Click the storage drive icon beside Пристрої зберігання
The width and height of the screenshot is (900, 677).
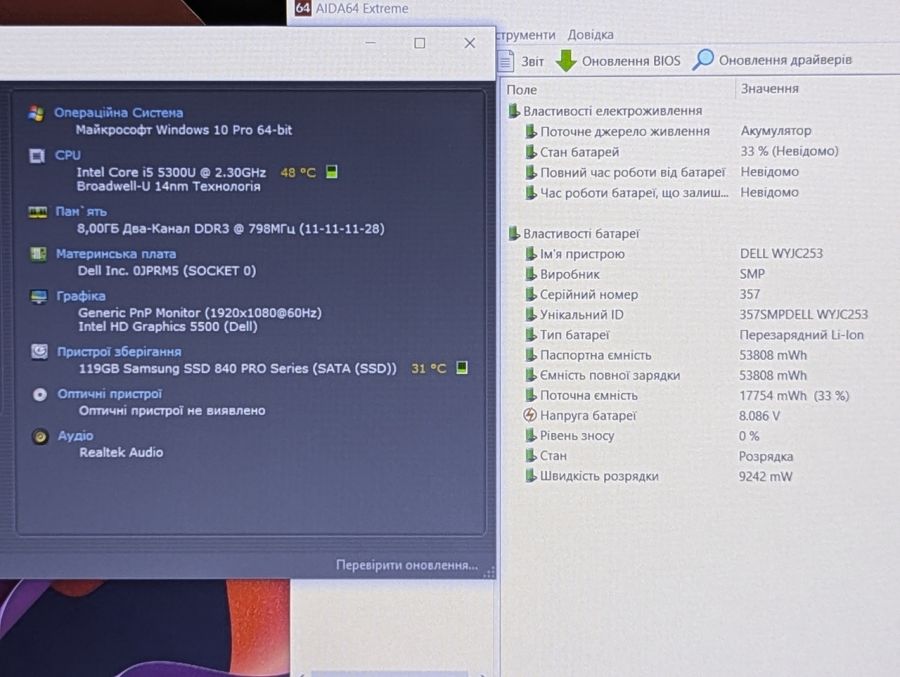tap(40, 351)
